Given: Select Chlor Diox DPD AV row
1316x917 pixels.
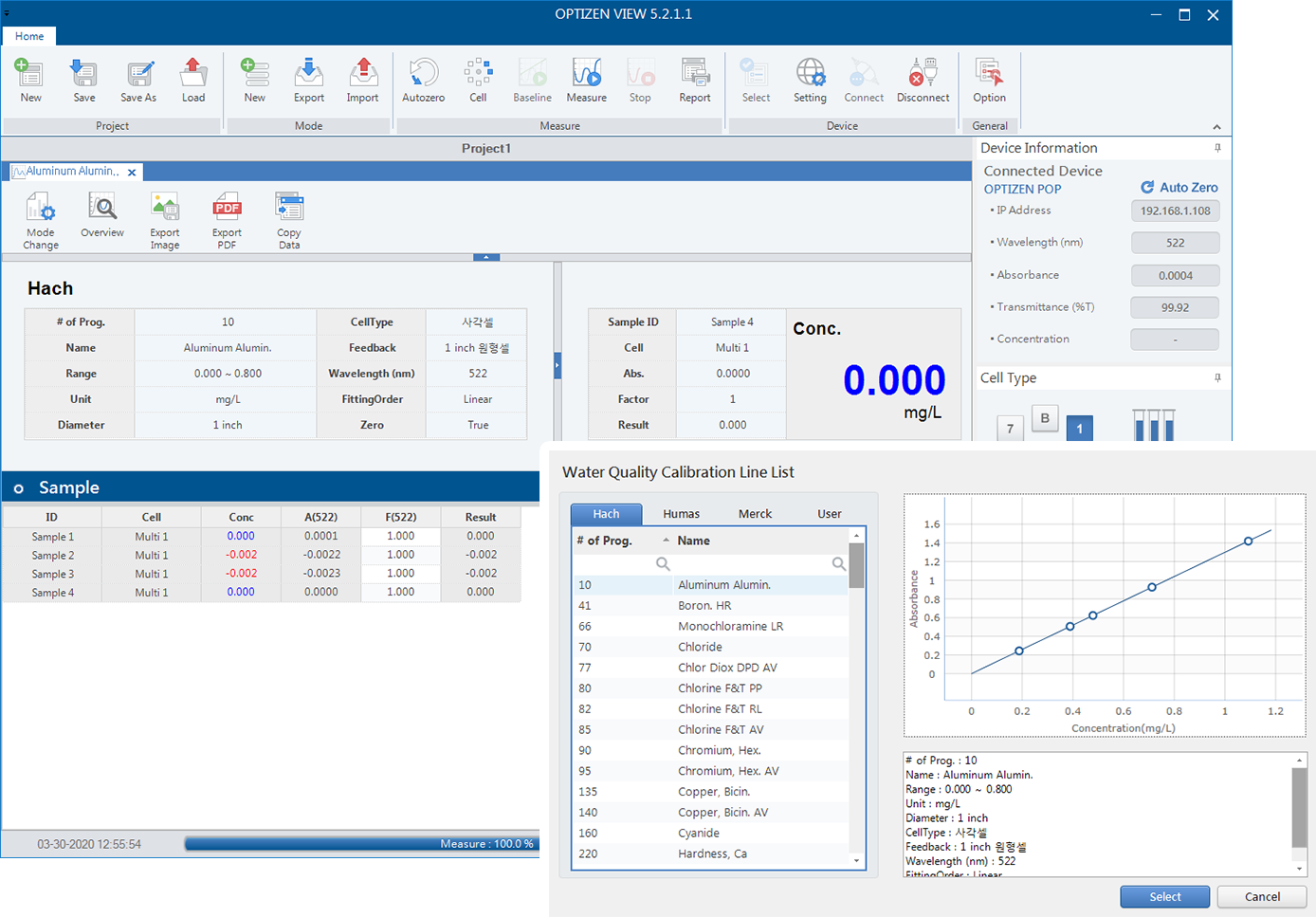Looking at the screenshot, I should 710,668.
